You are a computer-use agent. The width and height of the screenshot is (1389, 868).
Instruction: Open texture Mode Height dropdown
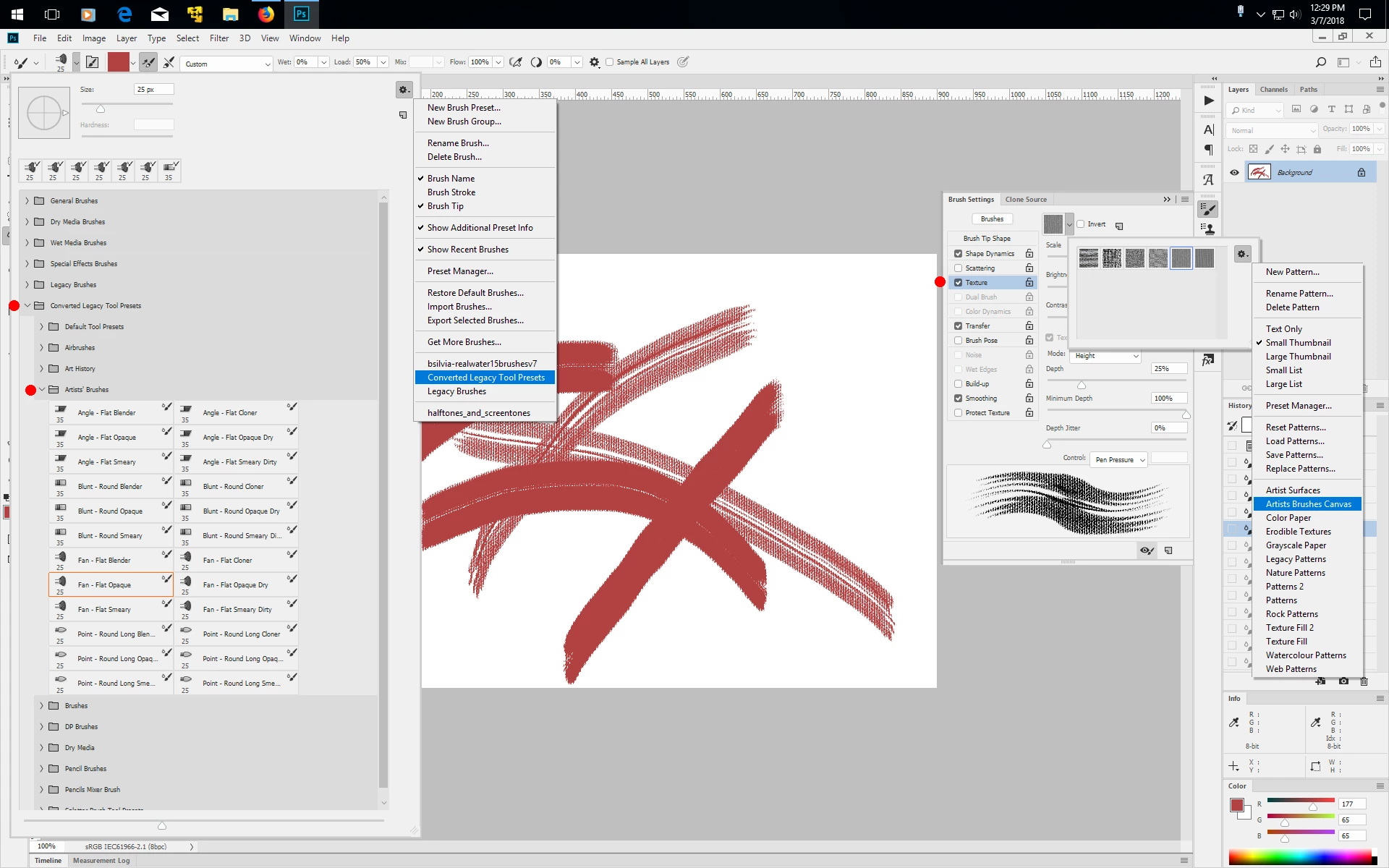1105,356
